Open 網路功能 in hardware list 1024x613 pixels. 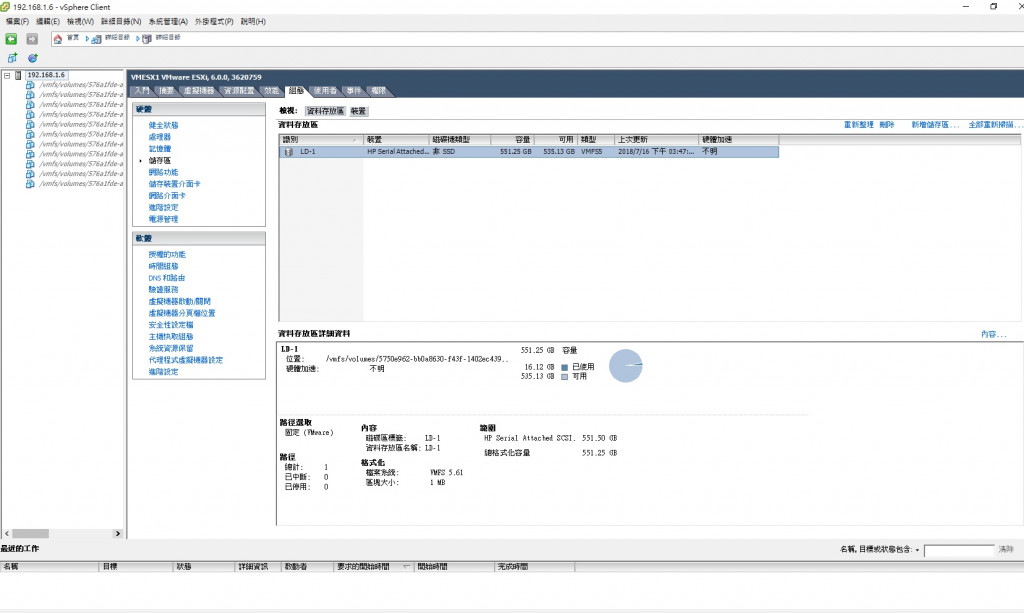coord(163,172)
